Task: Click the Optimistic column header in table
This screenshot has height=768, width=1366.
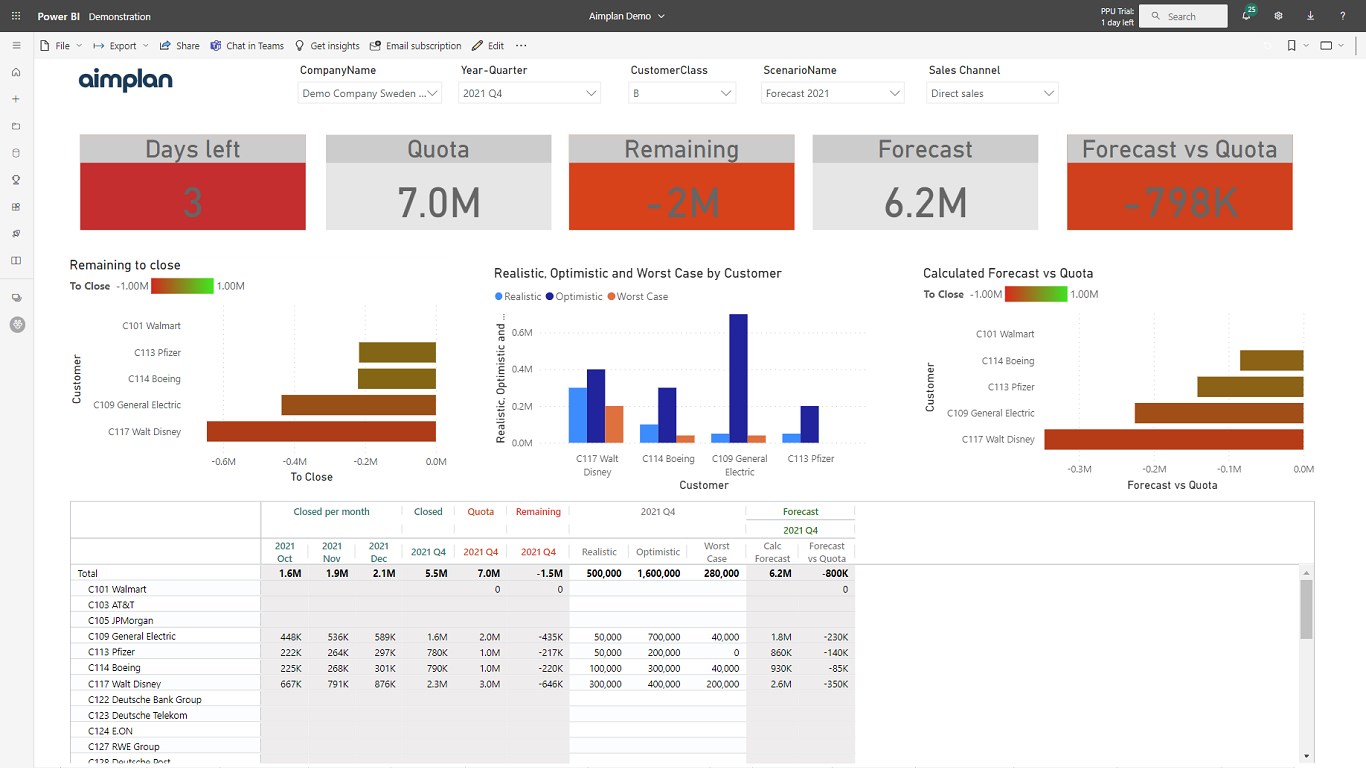Action: click(658, 552)
